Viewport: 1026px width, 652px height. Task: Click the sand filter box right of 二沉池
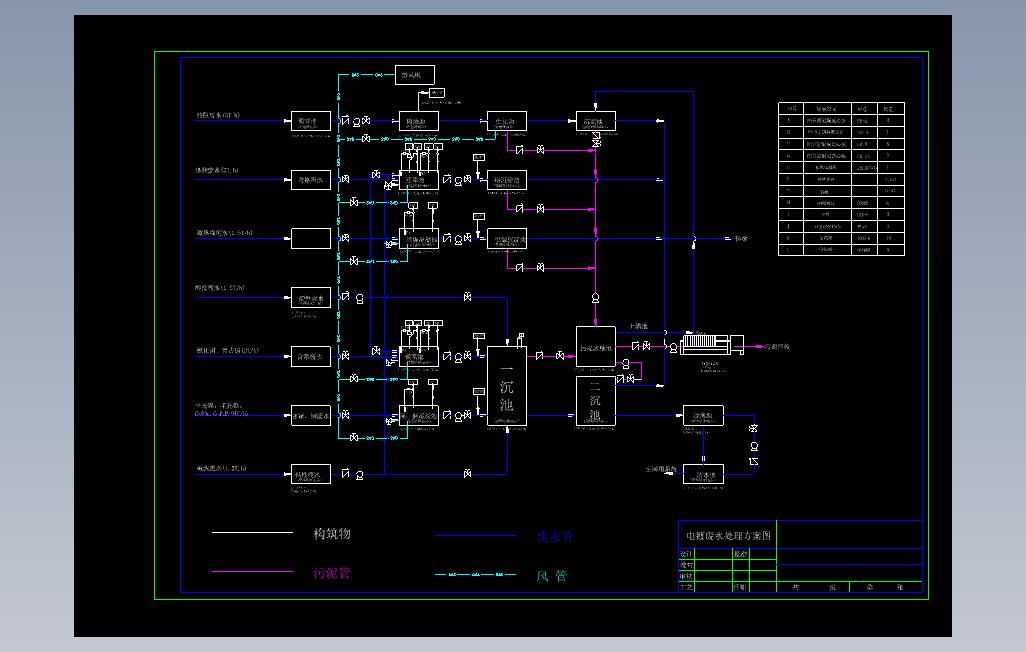tap(703, 416)
